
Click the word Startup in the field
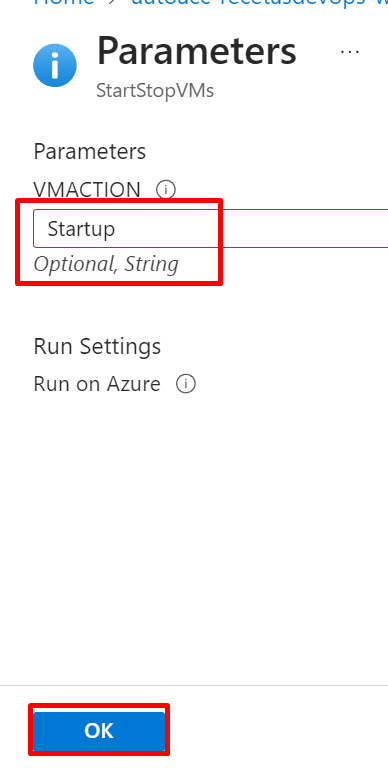coord(81,229)
